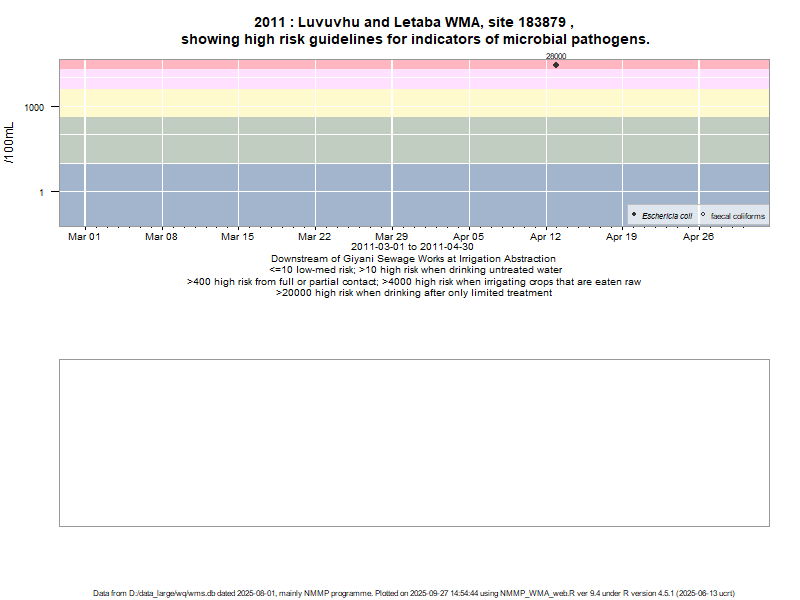
Task: Select the 28000 value label above the point
Action: point(556,57)
